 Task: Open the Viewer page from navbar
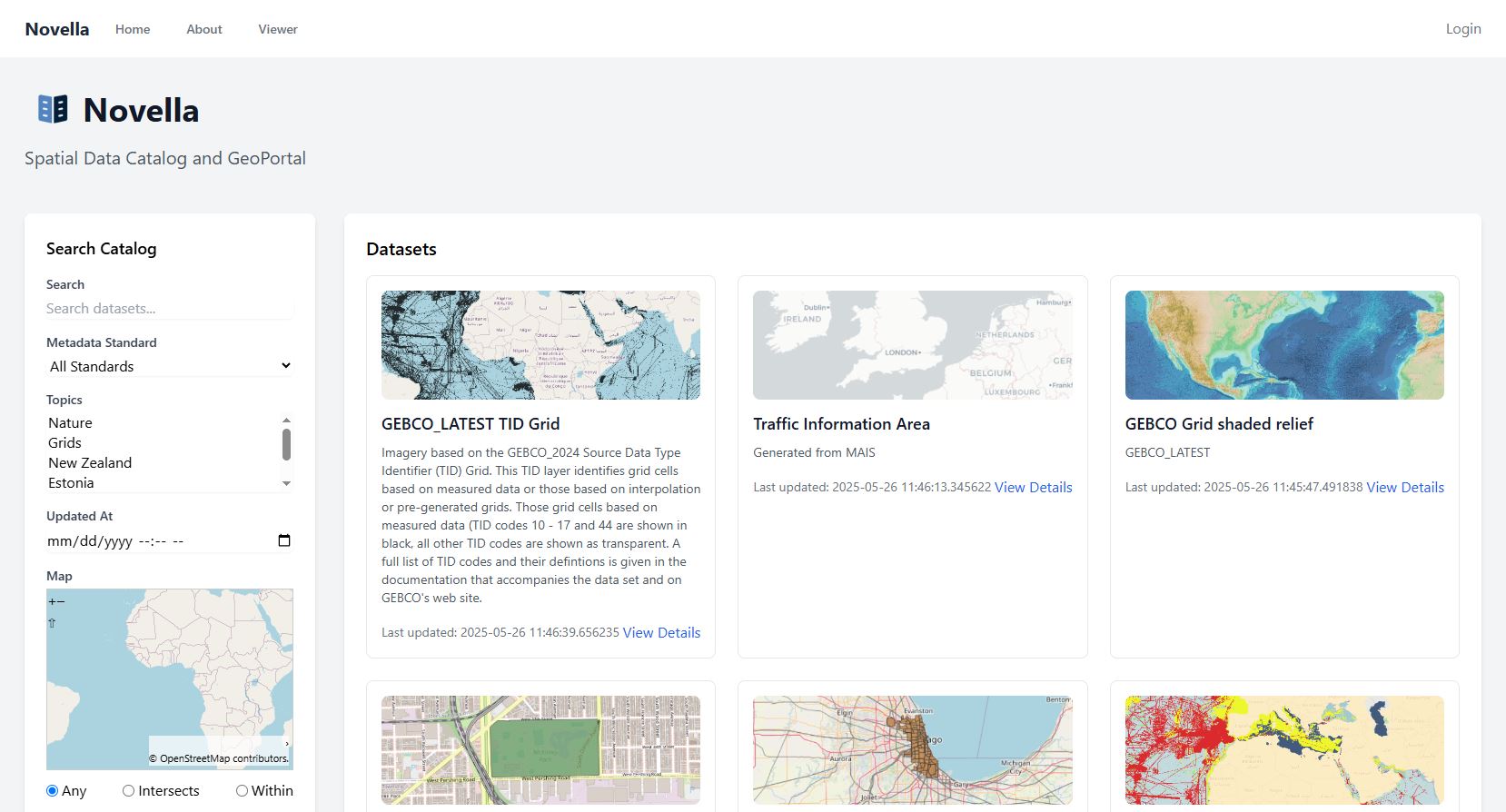[277, 29]
